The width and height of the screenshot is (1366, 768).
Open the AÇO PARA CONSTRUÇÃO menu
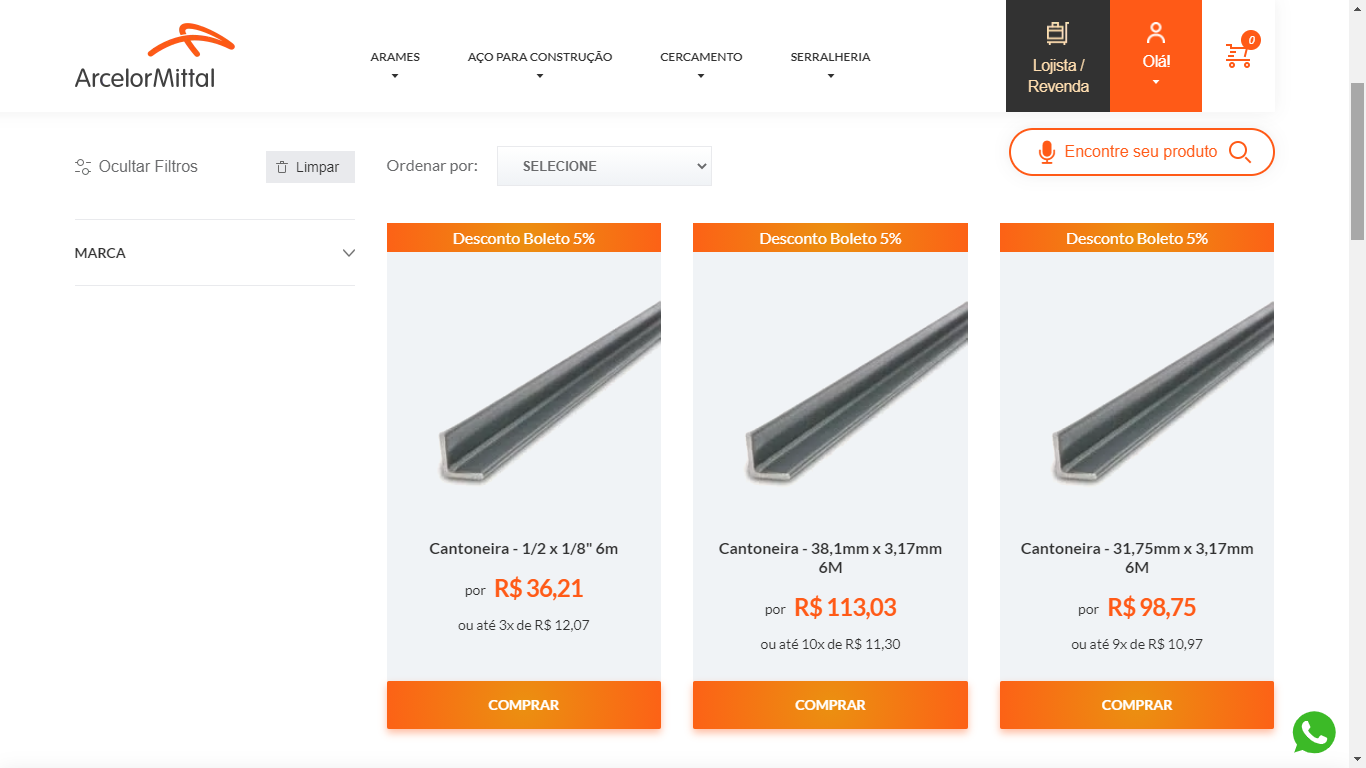tap(540, 57)
